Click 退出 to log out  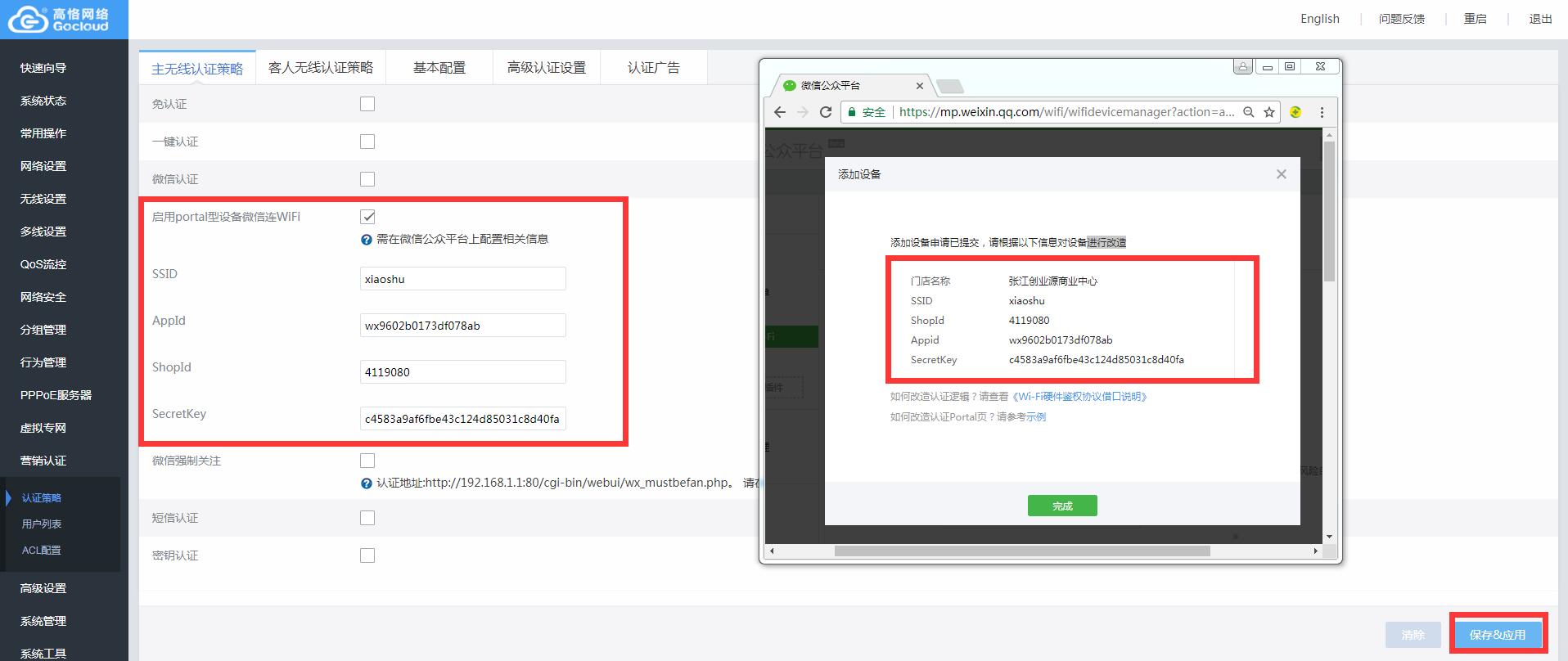pos(1541,19)
